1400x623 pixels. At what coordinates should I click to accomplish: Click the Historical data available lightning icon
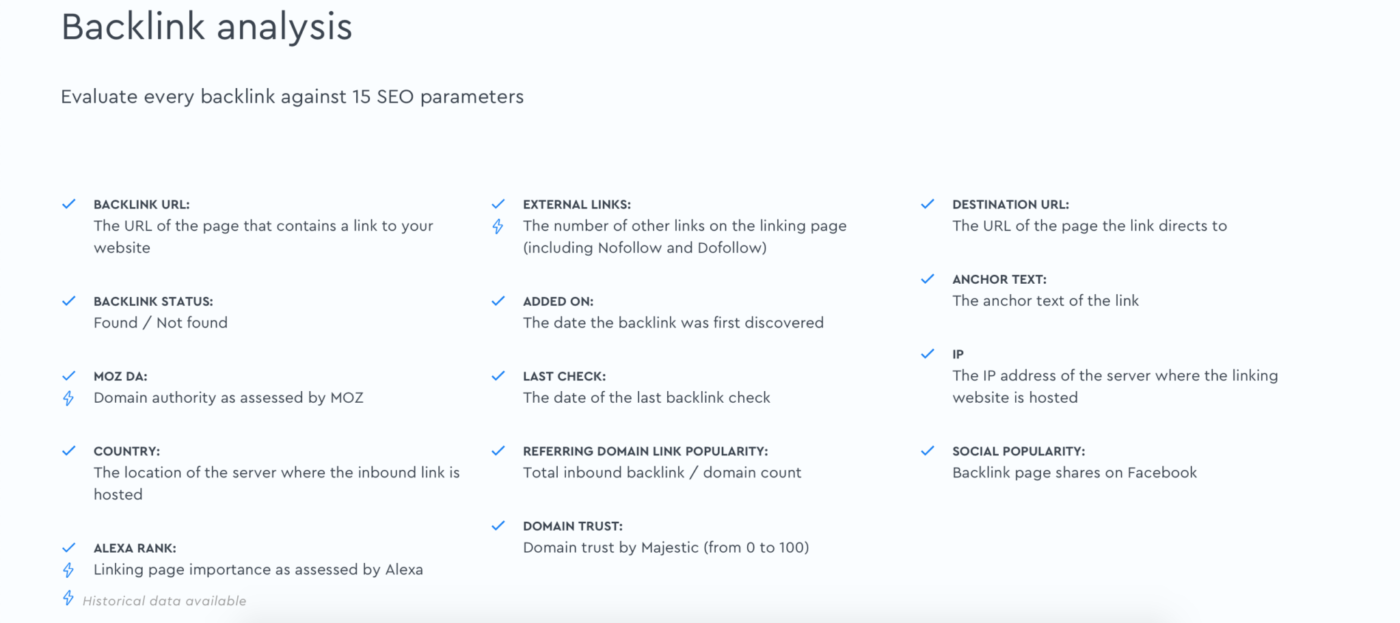(x=69, y=599)
